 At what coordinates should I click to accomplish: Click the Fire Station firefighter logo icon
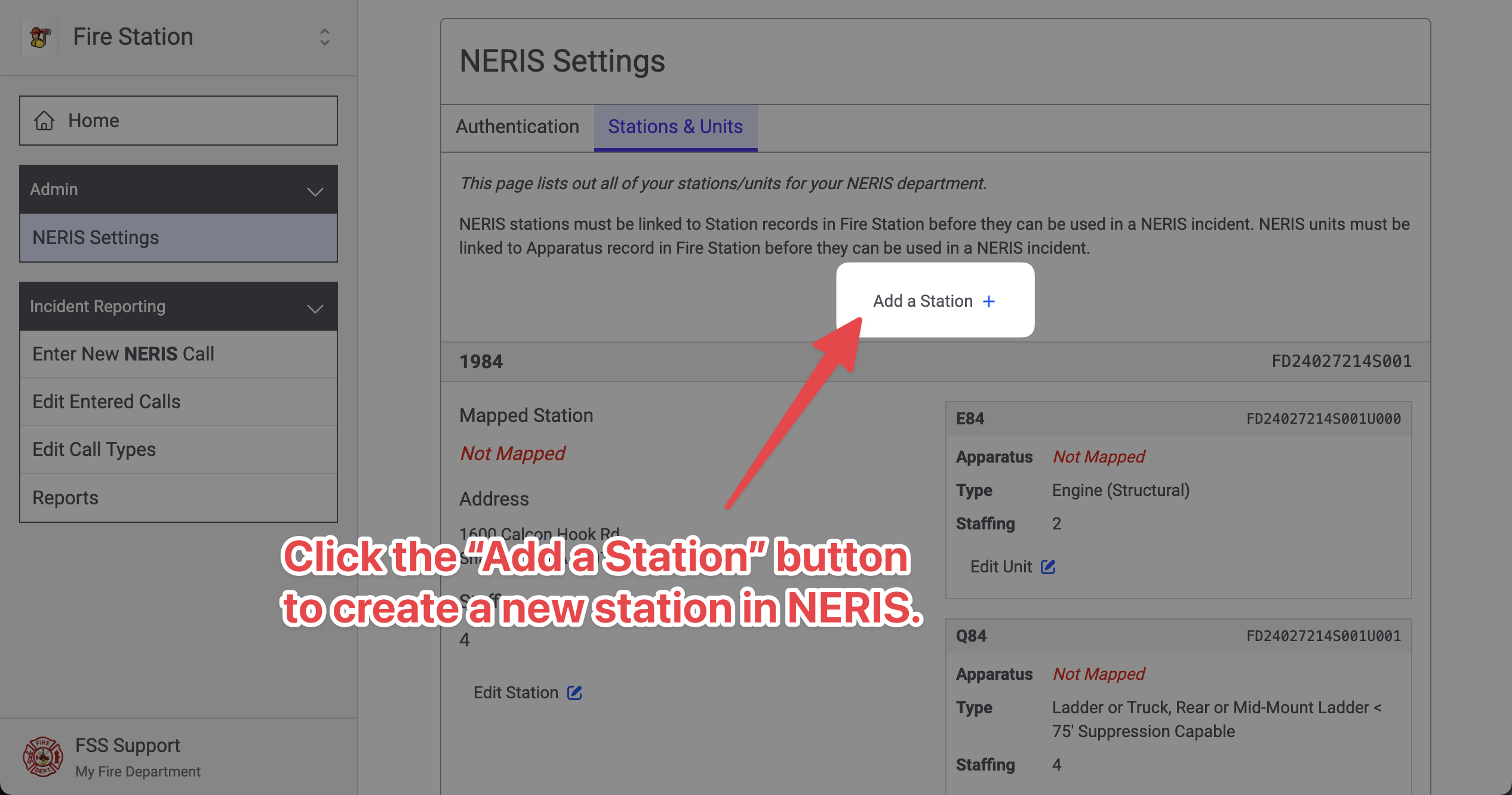click(39, 37)
